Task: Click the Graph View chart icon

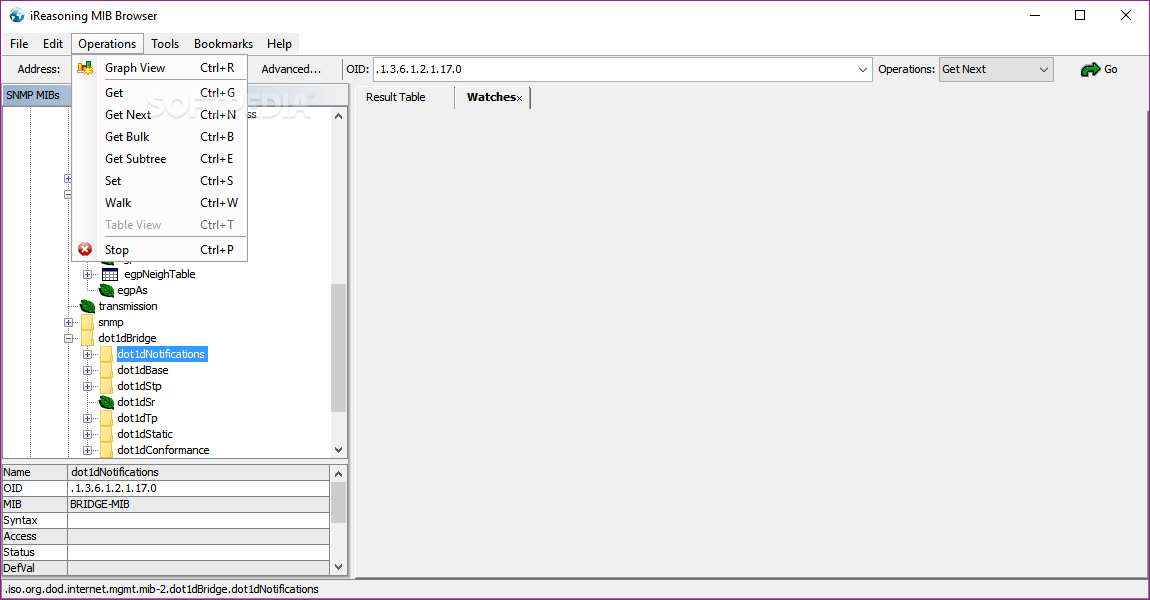Action: click(x=85, y=68)
